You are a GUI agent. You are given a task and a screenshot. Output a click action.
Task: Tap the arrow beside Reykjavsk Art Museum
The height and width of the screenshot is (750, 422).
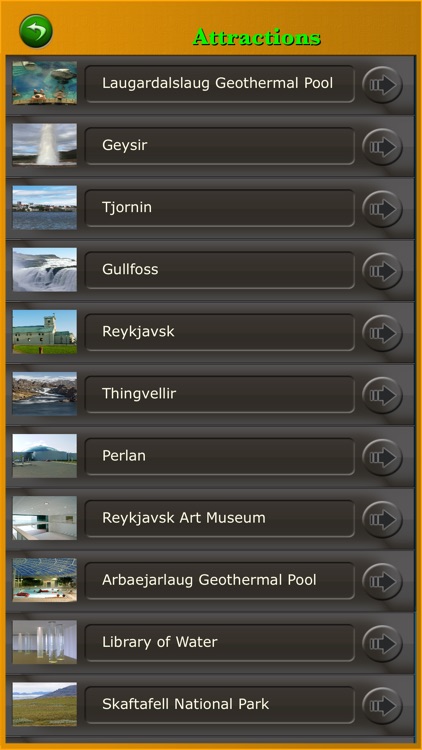(x=382, y=520)
